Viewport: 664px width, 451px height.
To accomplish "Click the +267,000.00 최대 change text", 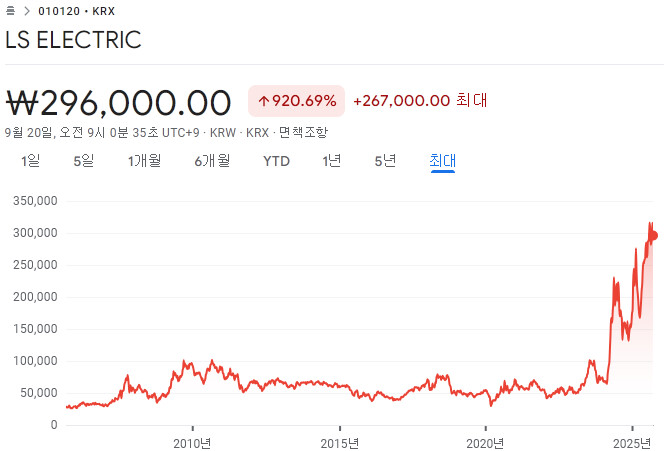I will coord(420,100).
